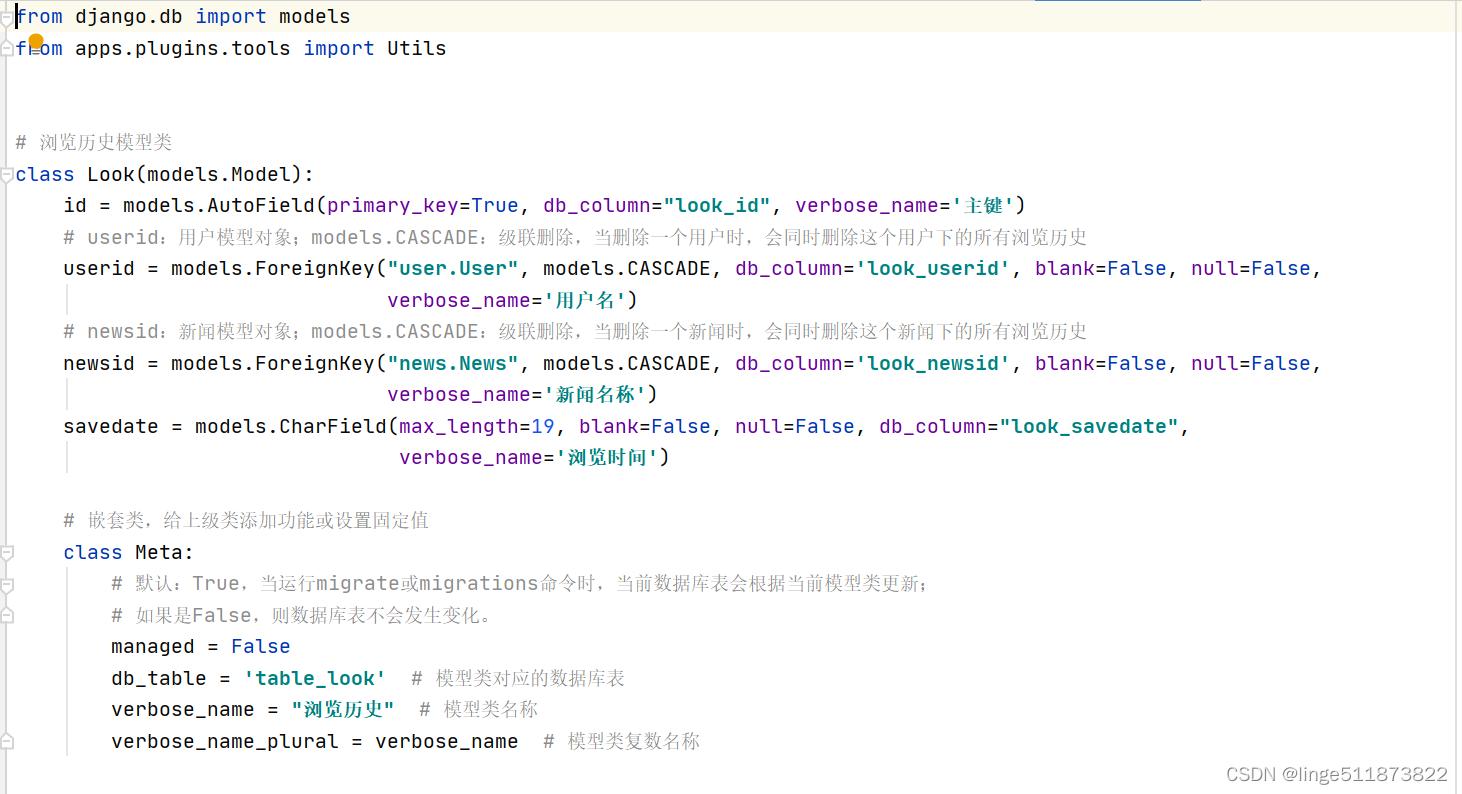Click the number 19 in max_length
Image resolution: width=1462 pixels, height=794 pixels.
543,426
